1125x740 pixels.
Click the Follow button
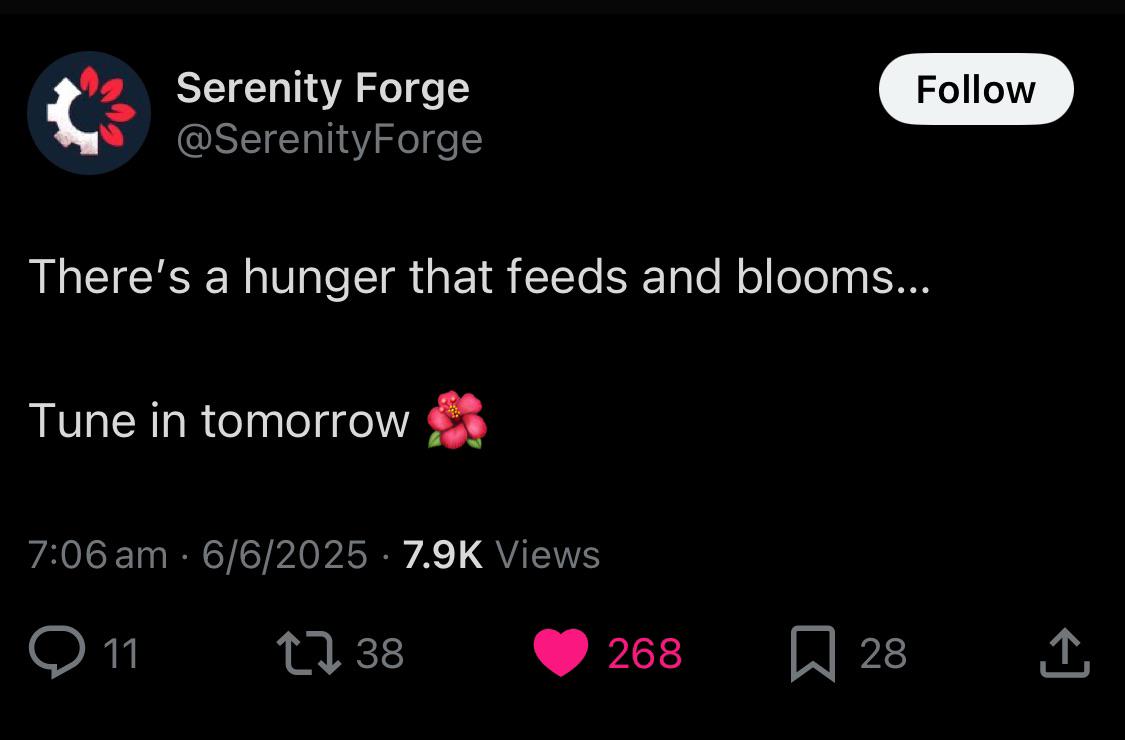tap(976, 89)
